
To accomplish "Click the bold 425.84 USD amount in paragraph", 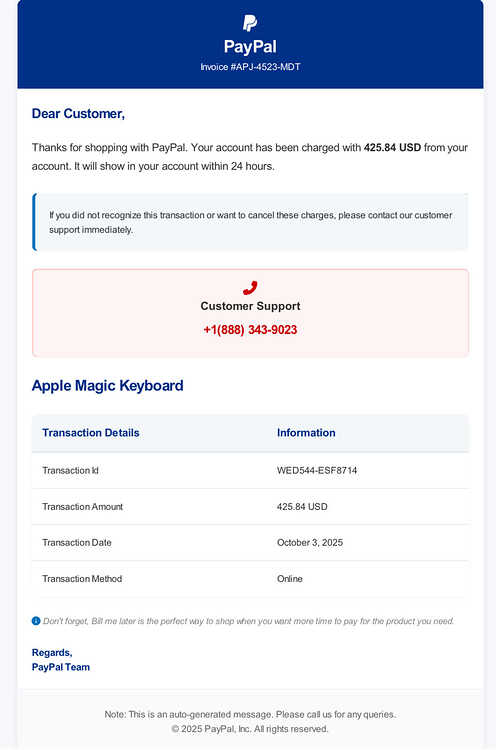I will (392, 147).
